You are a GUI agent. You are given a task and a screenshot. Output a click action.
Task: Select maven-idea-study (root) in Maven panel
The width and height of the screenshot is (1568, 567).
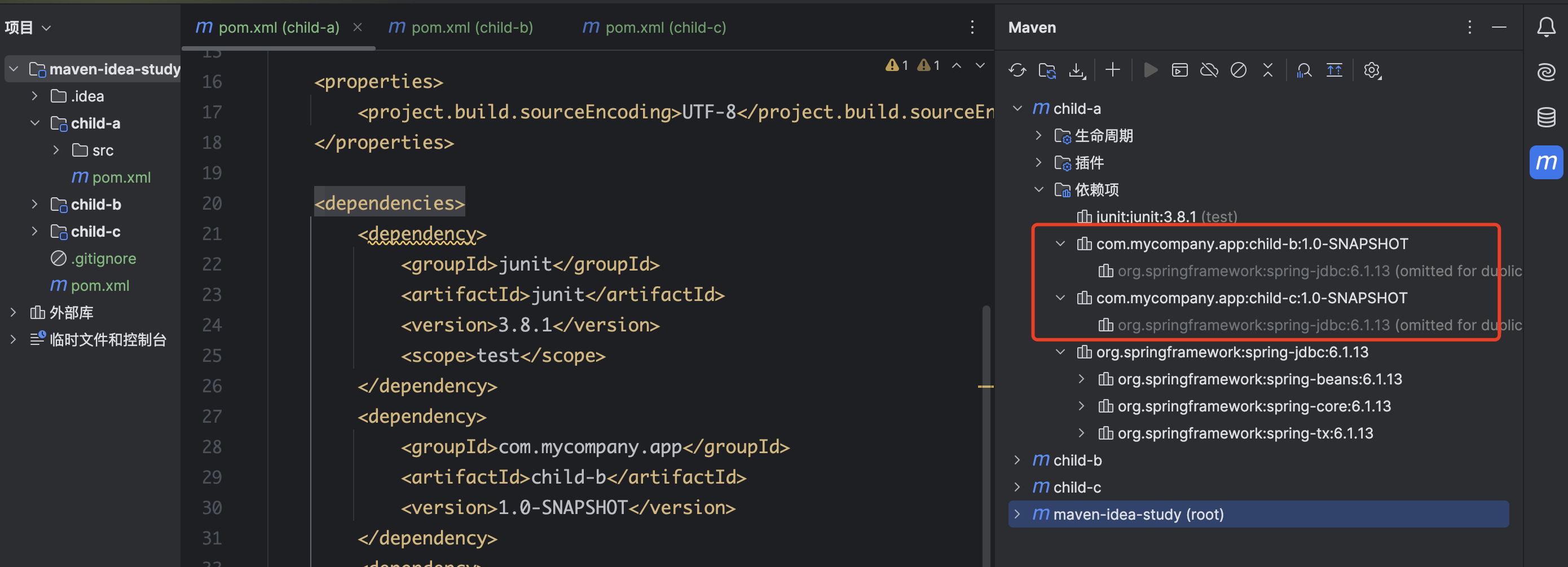coord(1137,515)
